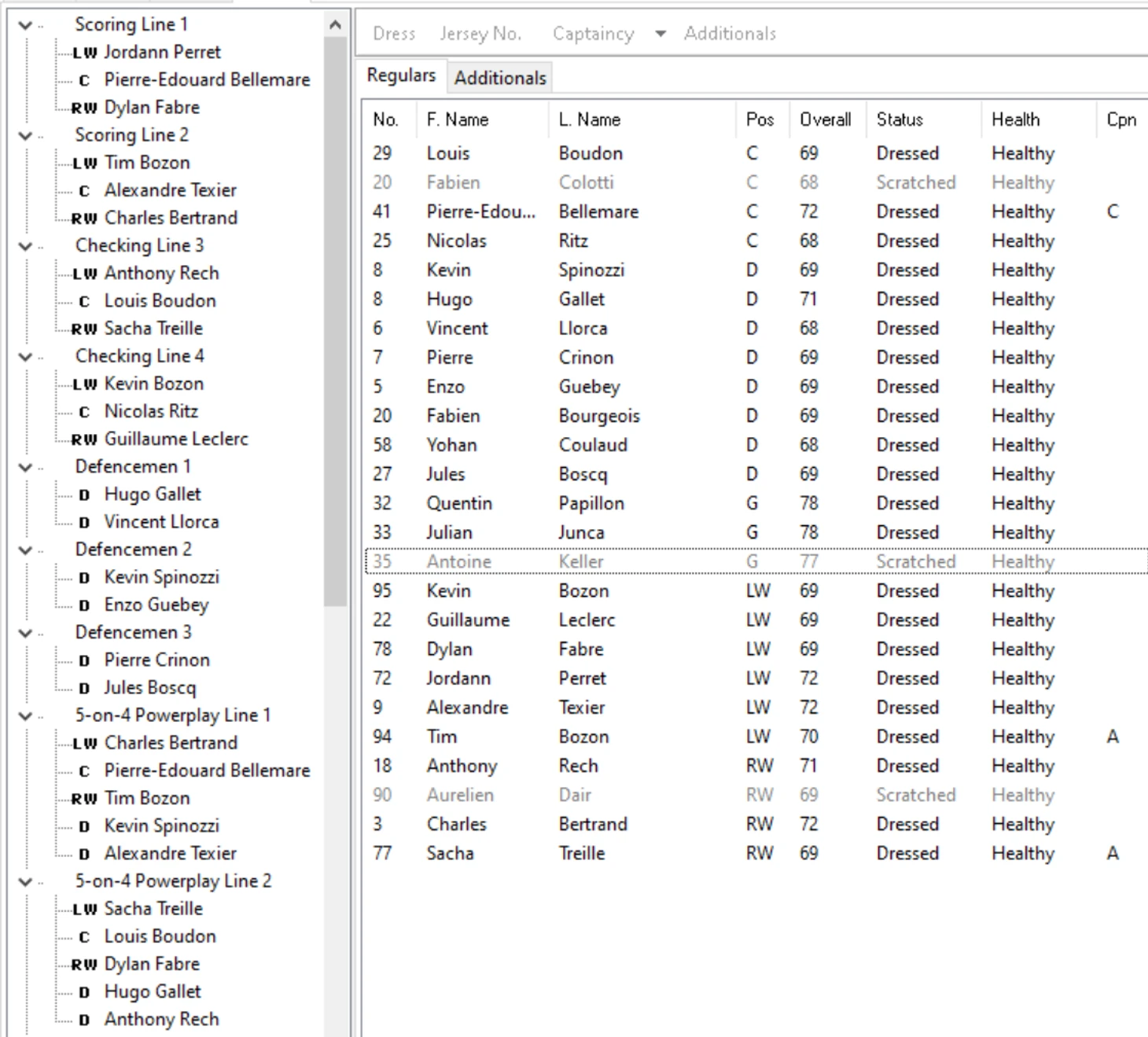Select Guillaume Leclerc in Checking Line 4
The image size is (1148, 1037).
click(176, 439)
